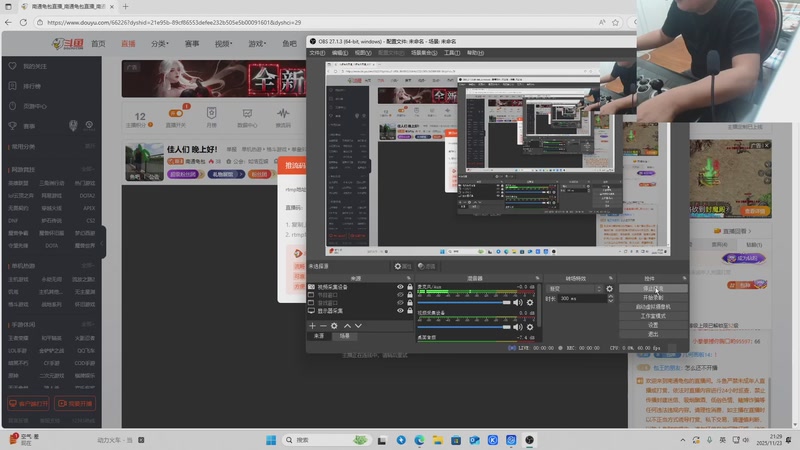
Task: Open scene transition properties gear
Action: click(609, 289)
